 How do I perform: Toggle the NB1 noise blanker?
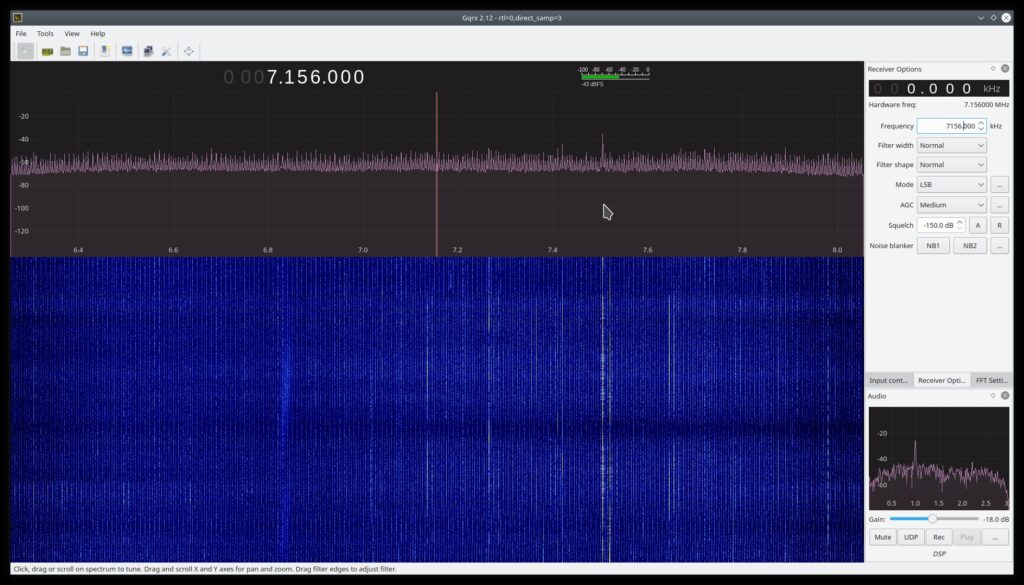pos(932,245)
